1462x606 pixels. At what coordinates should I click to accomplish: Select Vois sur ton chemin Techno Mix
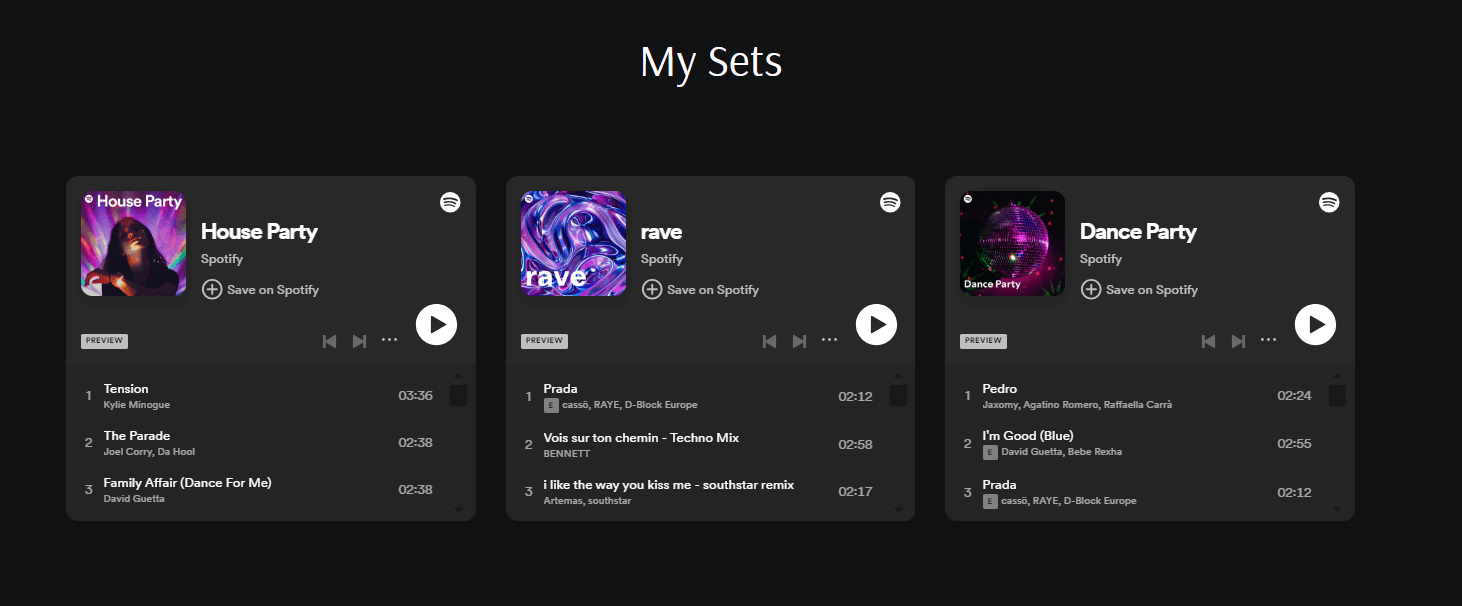(641, 438)
